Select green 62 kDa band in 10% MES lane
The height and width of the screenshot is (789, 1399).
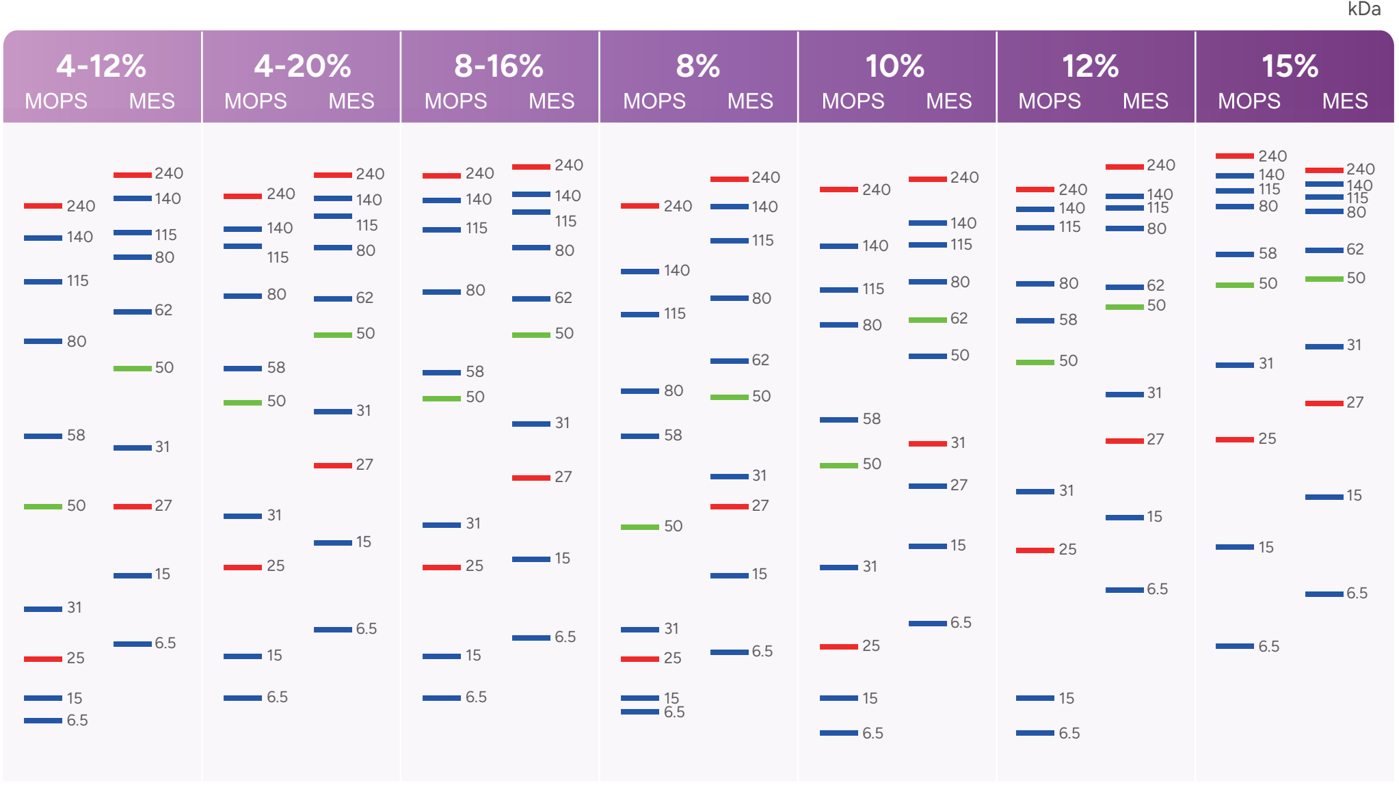(927, 320)
